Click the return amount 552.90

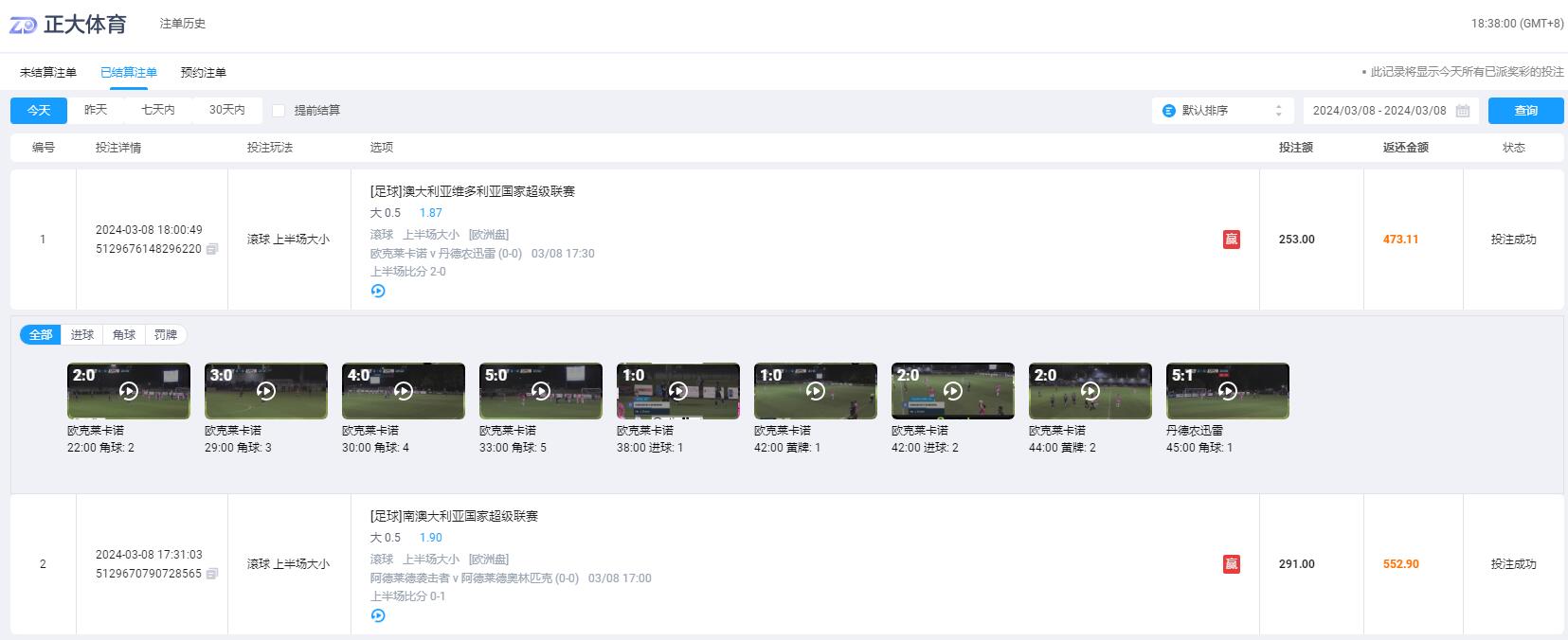click(x=1401, y=564)
